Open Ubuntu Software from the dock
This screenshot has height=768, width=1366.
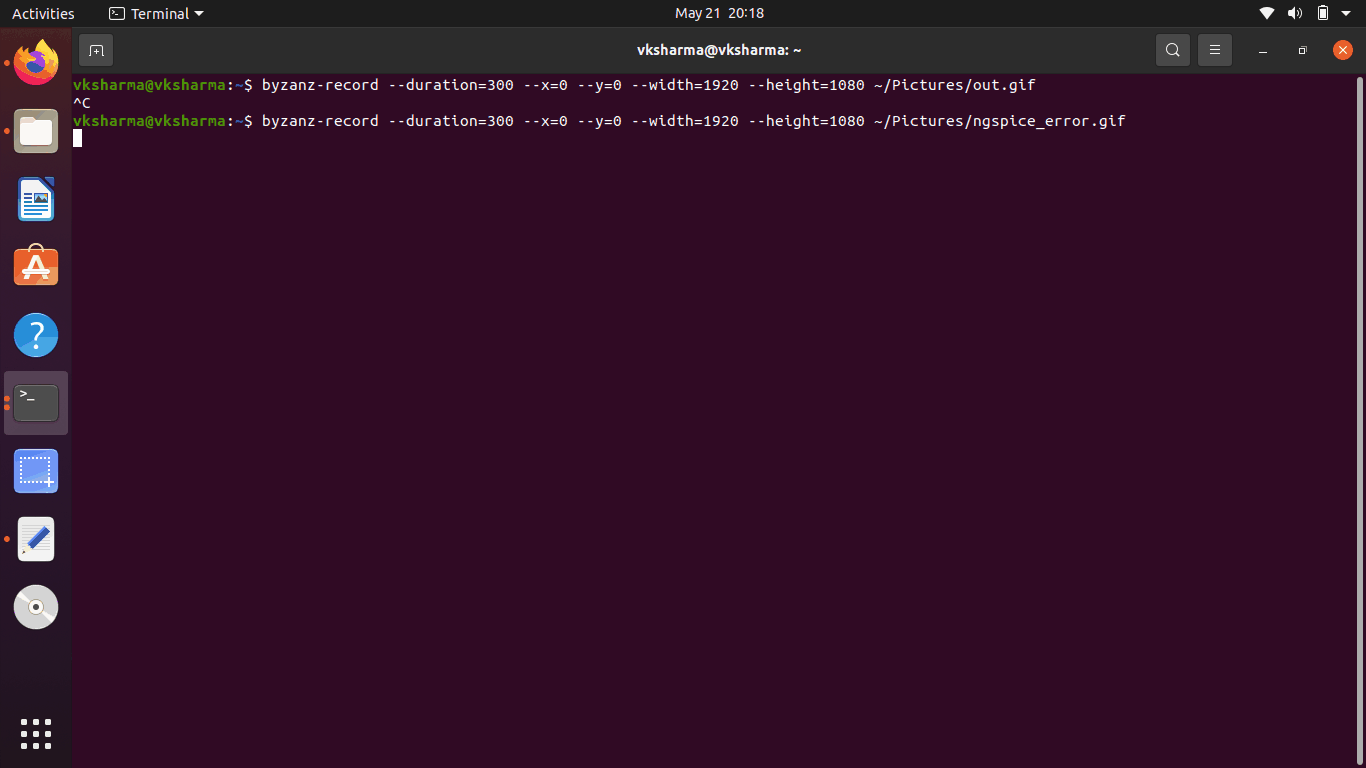coord(35,267)
